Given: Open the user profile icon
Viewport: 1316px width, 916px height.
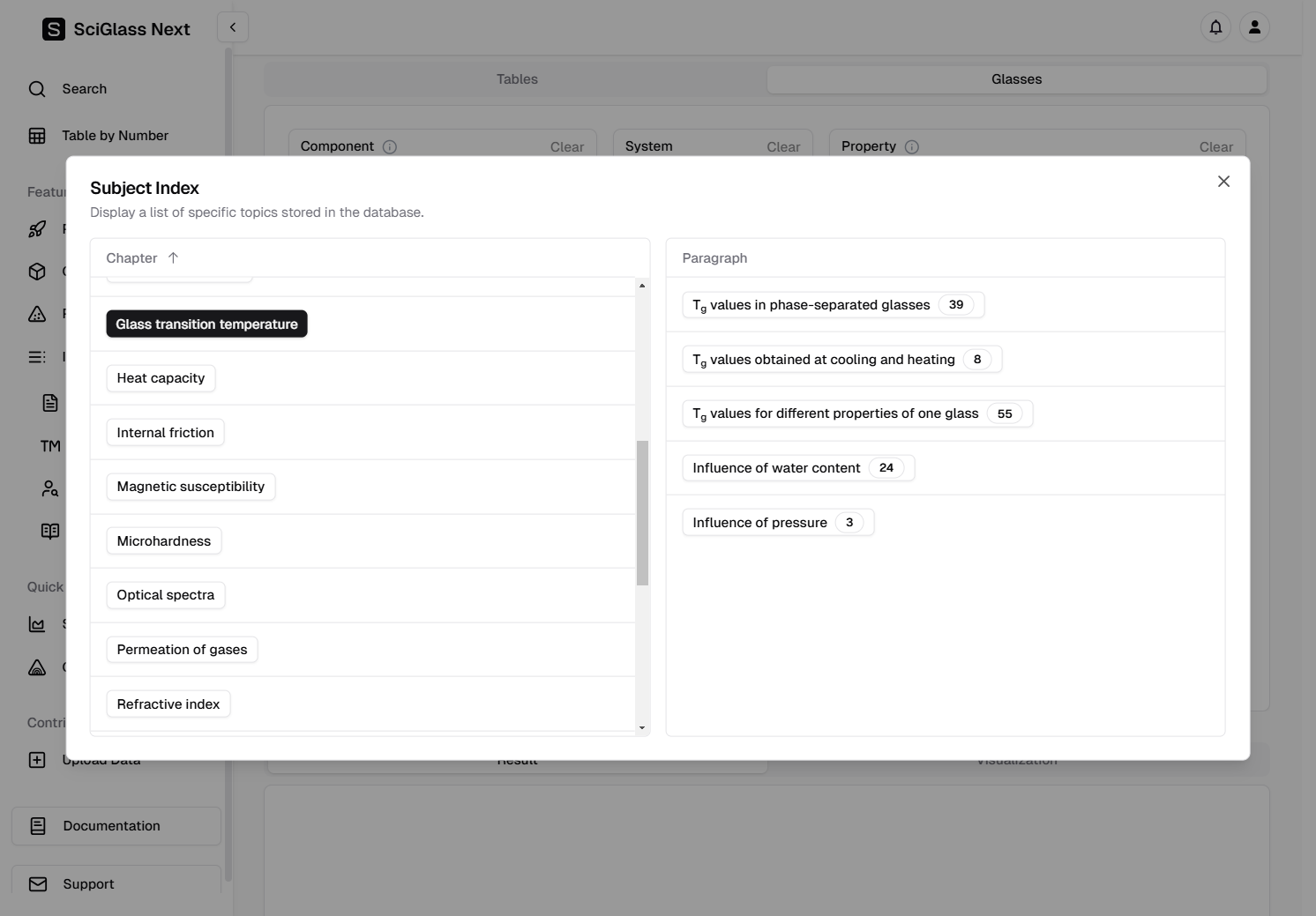Looking at the screenshot, I should pos(1254,27).
